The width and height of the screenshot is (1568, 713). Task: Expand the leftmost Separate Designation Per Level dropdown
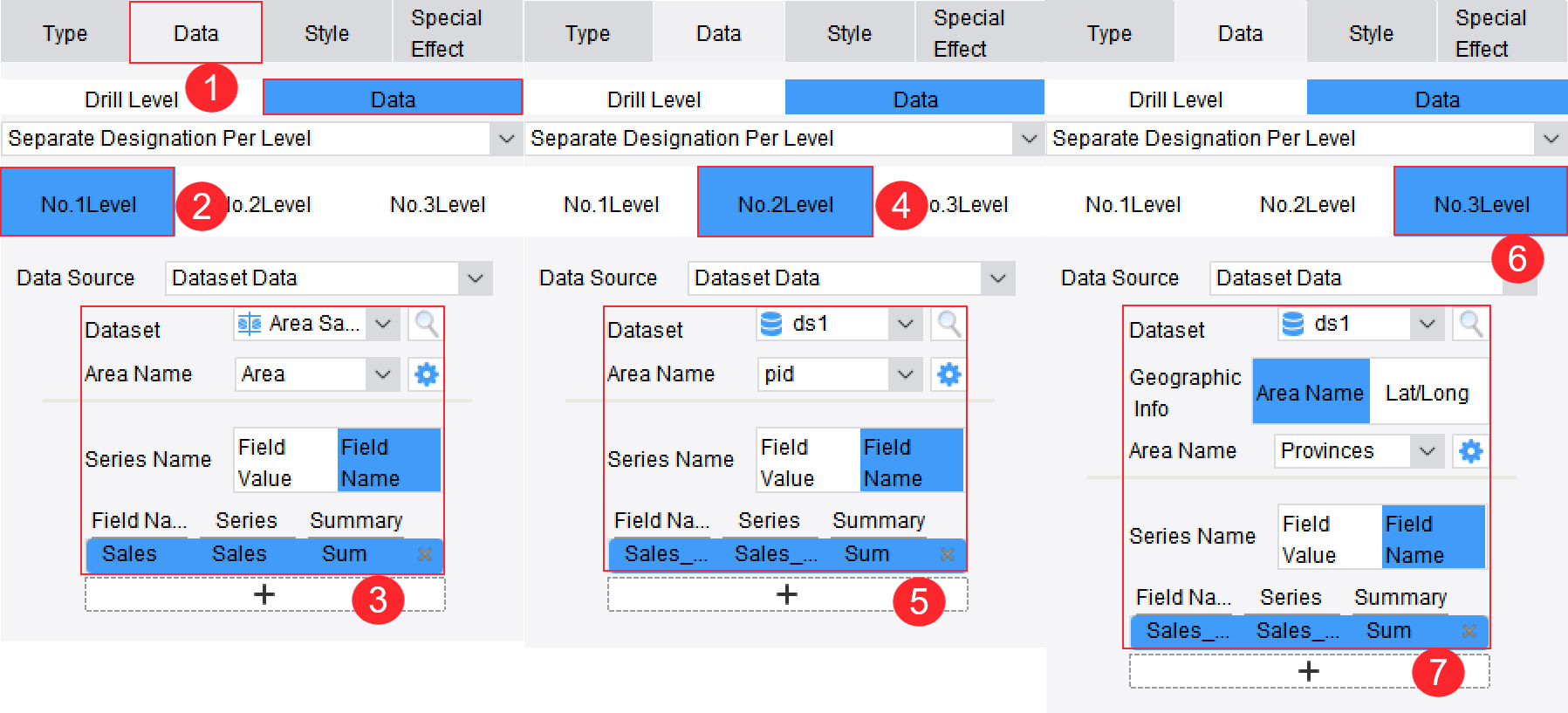506,139
